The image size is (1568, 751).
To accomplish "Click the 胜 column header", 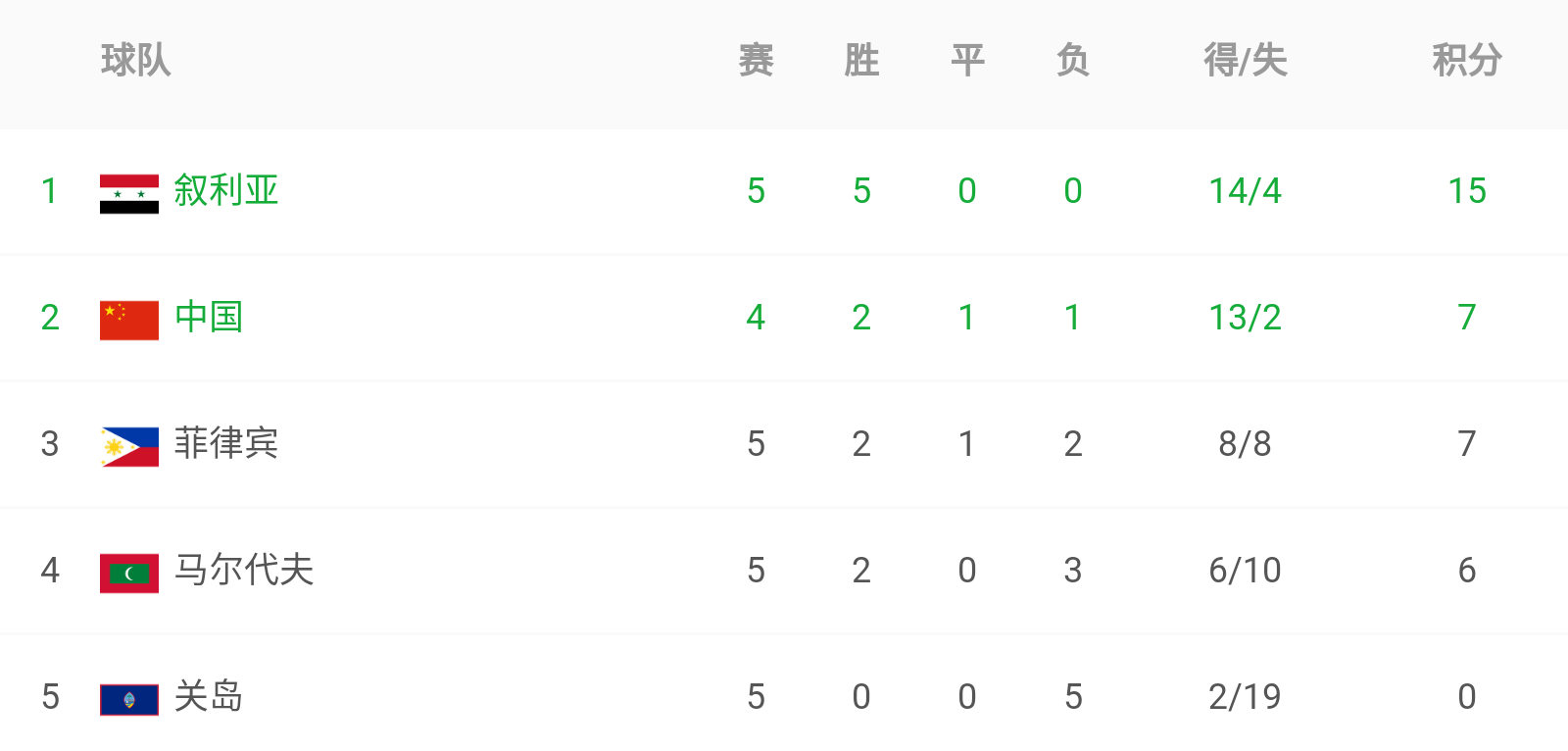I will 861,60.
